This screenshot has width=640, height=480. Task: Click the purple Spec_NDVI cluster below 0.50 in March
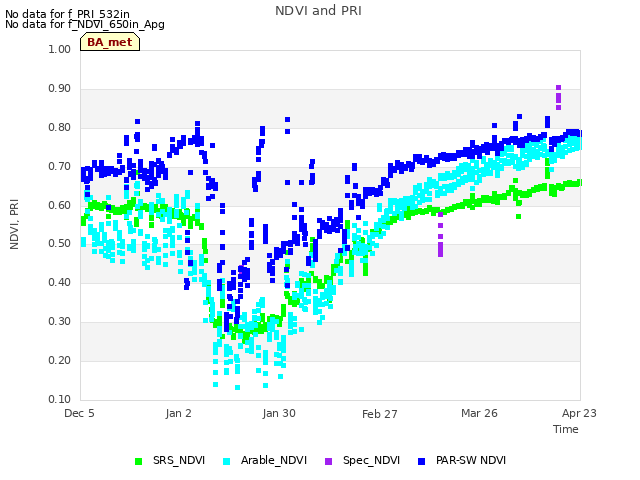pos(440,249)
